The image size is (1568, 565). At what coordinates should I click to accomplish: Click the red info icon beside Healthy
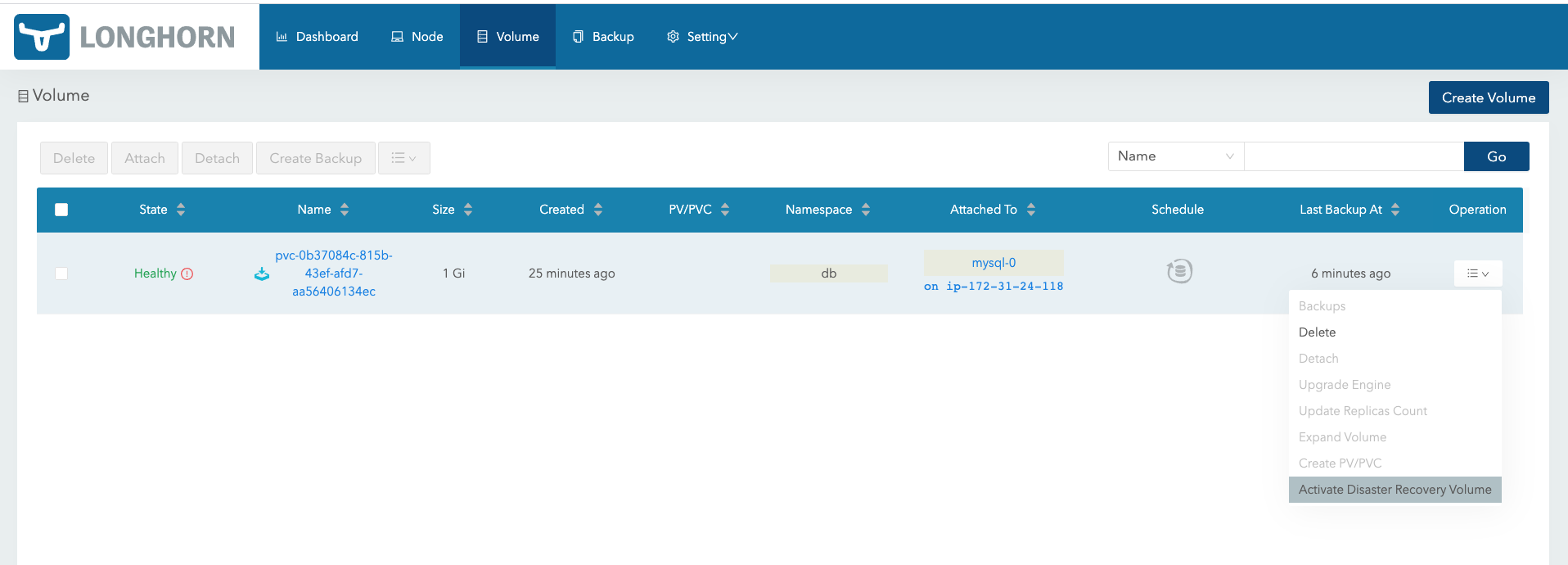(187, 273)
